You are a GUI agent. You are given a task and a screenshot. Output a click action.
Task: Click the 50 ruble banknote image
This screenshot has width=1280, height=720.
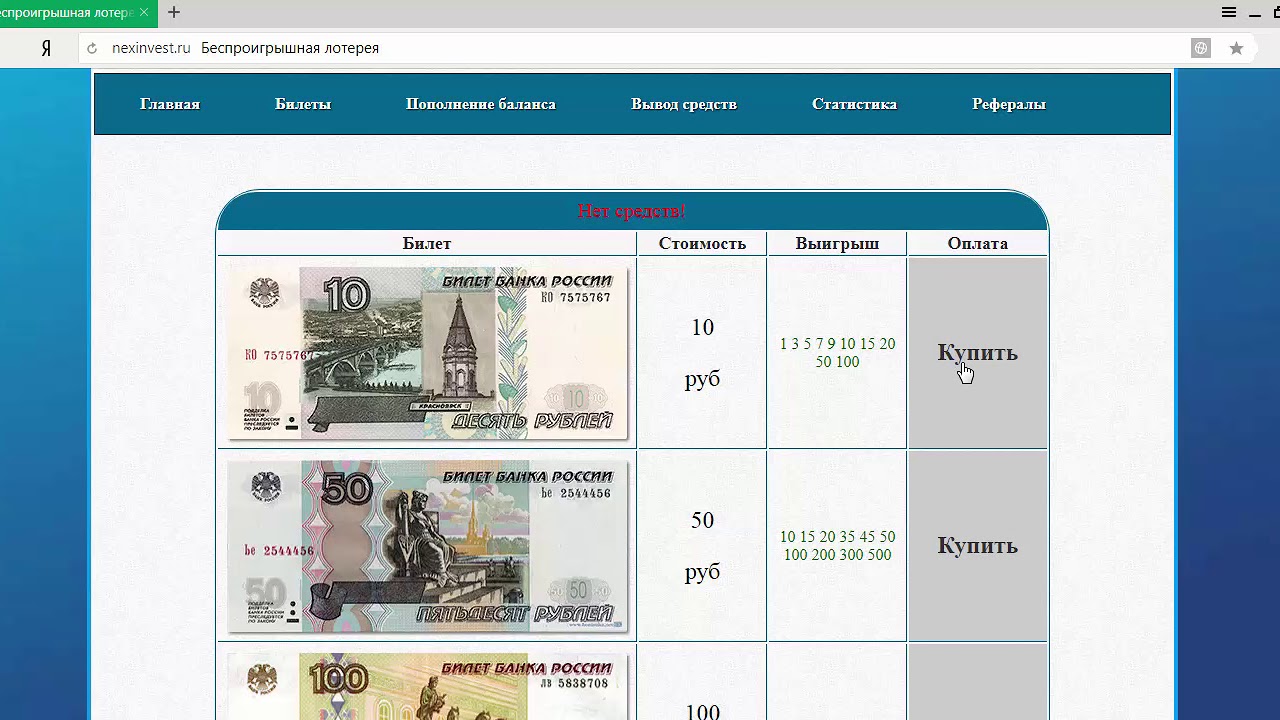point(428,546)
